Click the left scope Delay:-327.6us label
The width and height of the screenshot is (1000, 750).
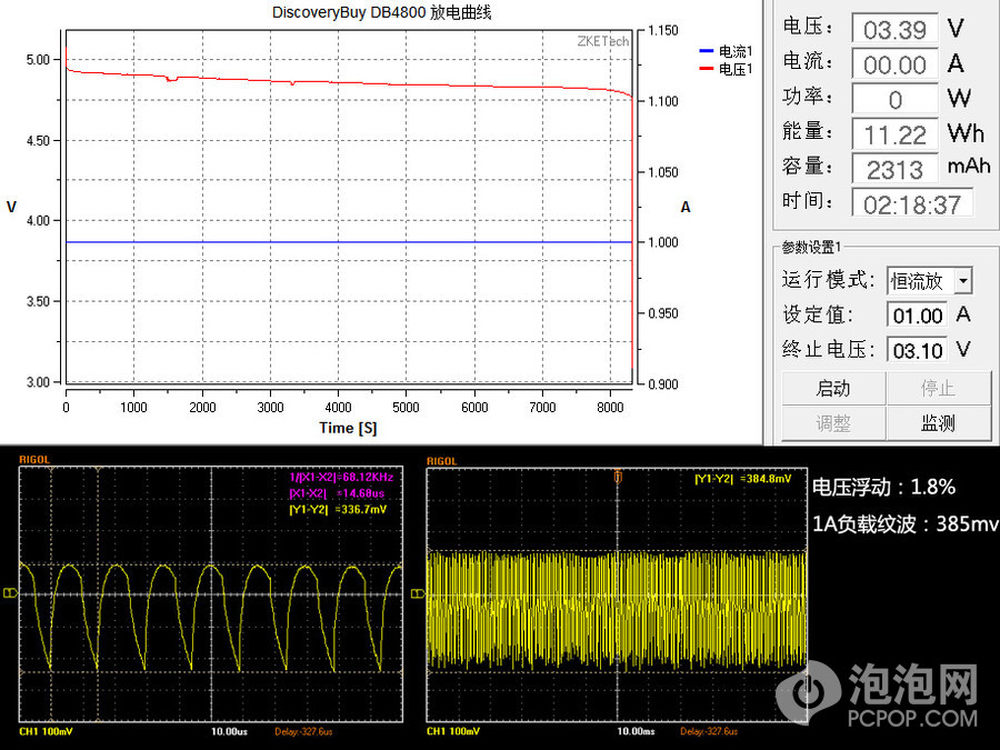pyautogui.click(x=304, y=732)
